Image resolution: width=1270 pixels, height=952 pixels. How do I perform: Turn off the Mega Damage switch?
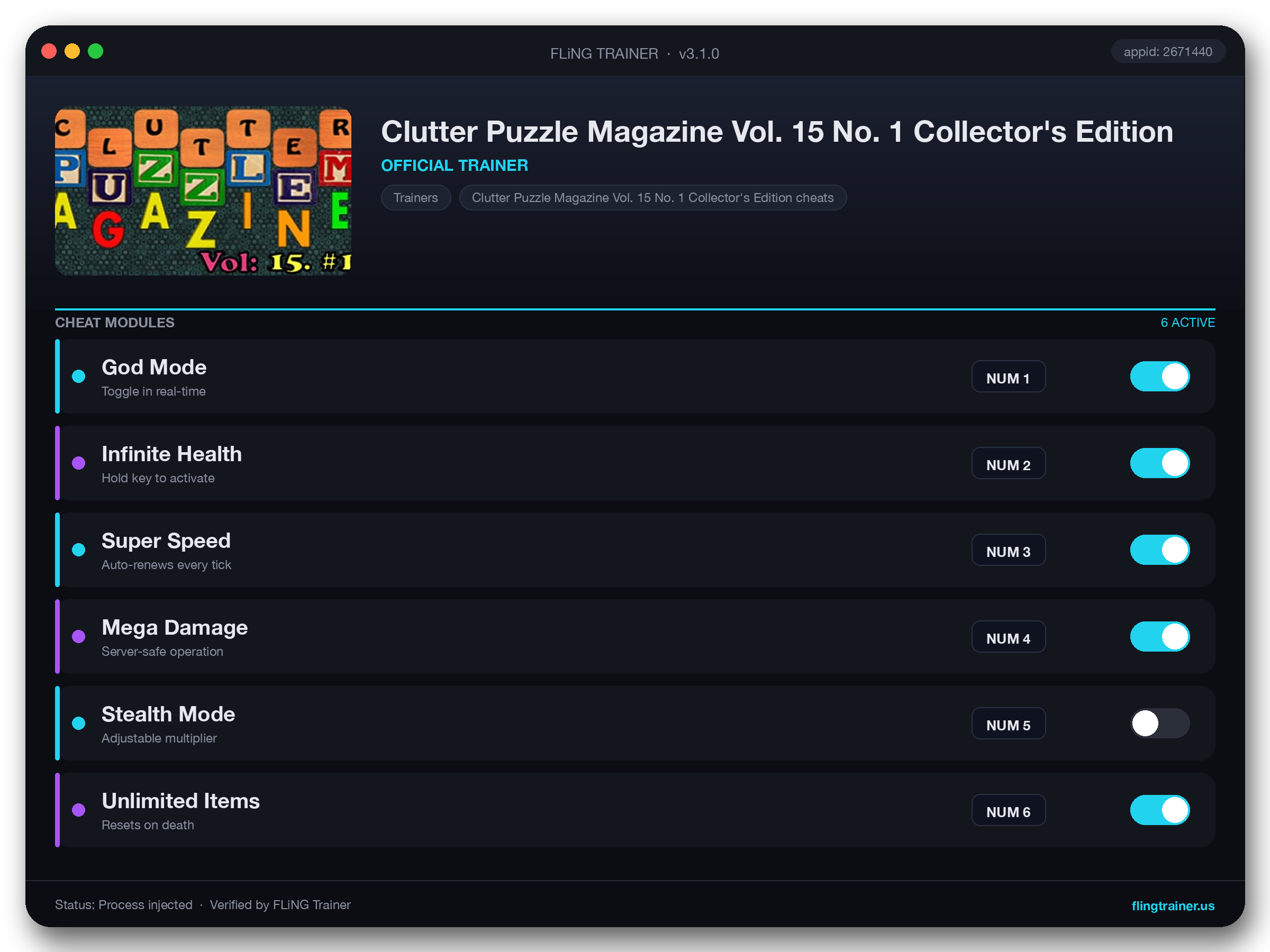[x=1159, y=636]
